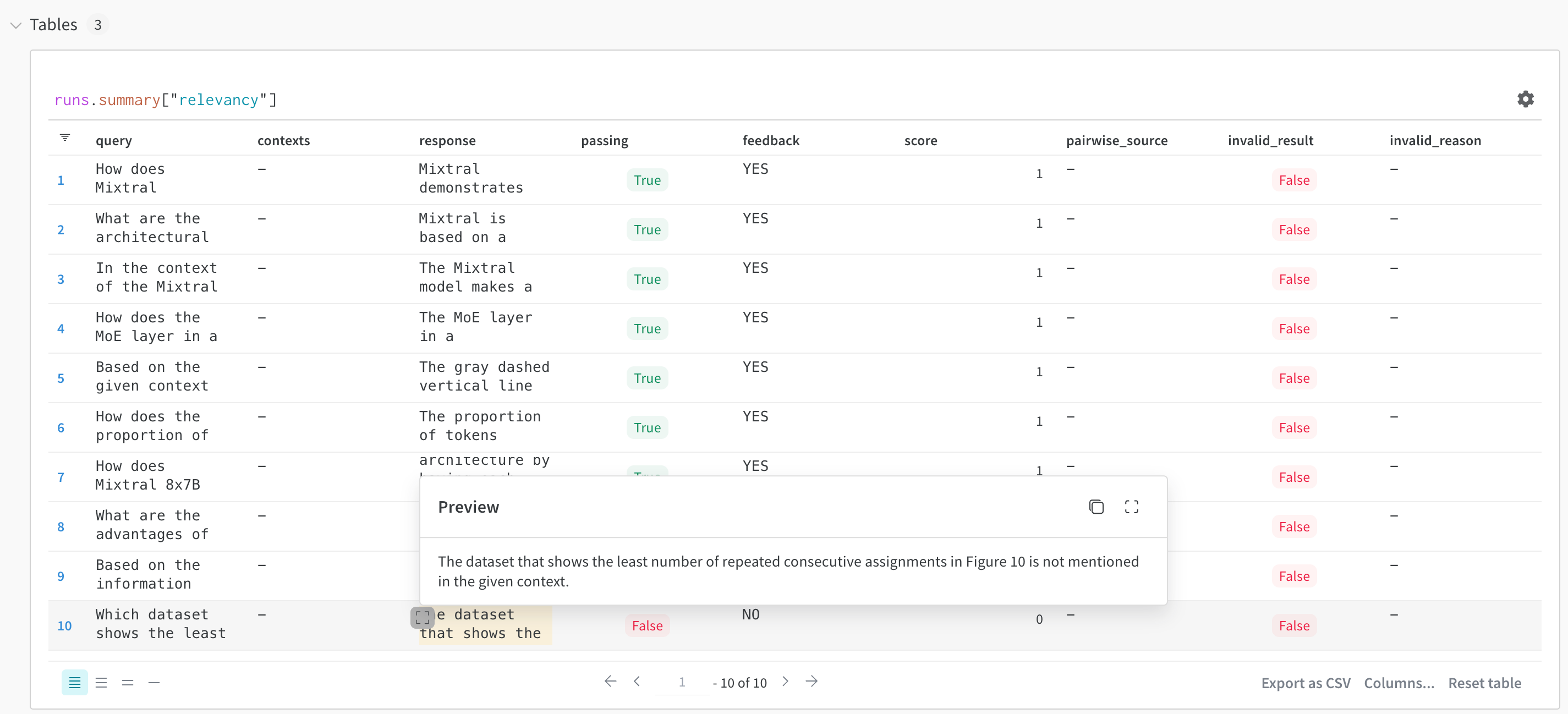
Task: Jump to the last page arrow
Action: [x=812, y=681]
